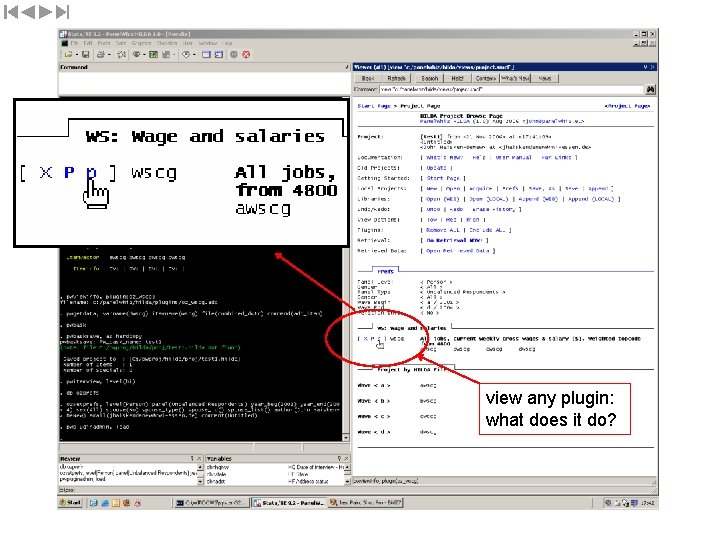Click the Viewer What's New button
Viewport: 720px width, 540px height.
coord(516,79)
